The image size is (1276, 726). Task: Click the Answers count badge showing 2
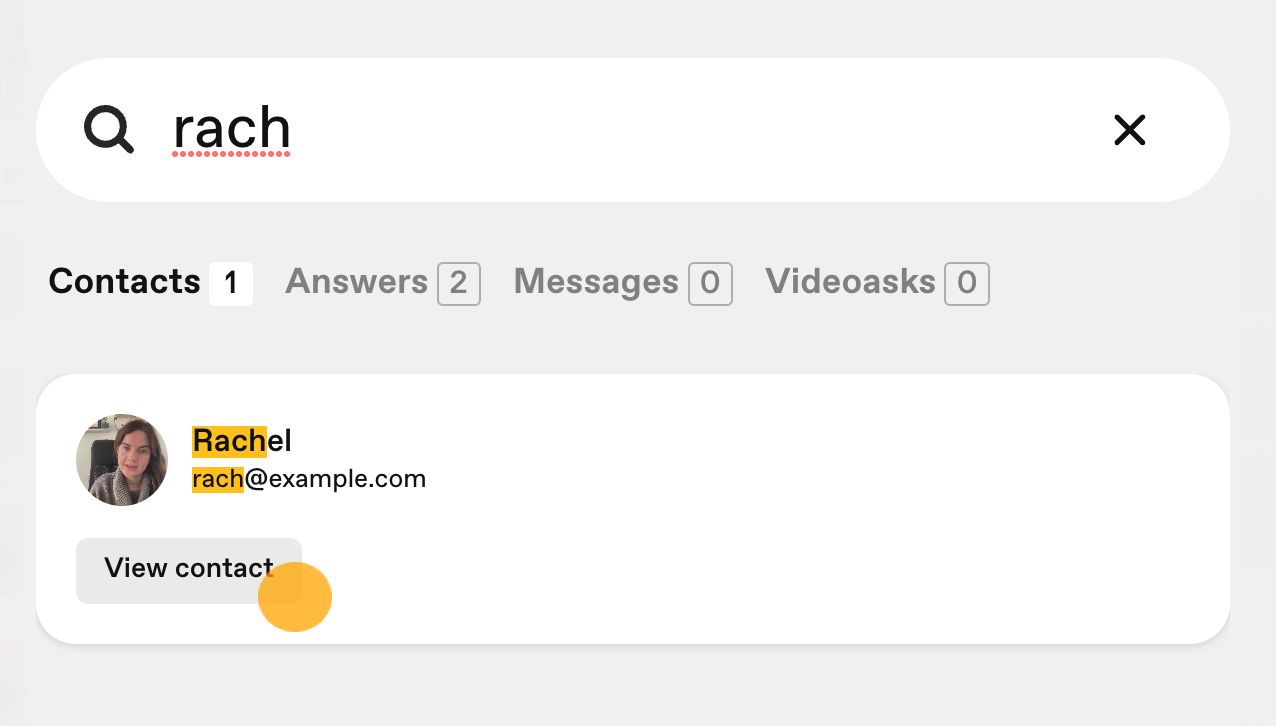(459, 284)
